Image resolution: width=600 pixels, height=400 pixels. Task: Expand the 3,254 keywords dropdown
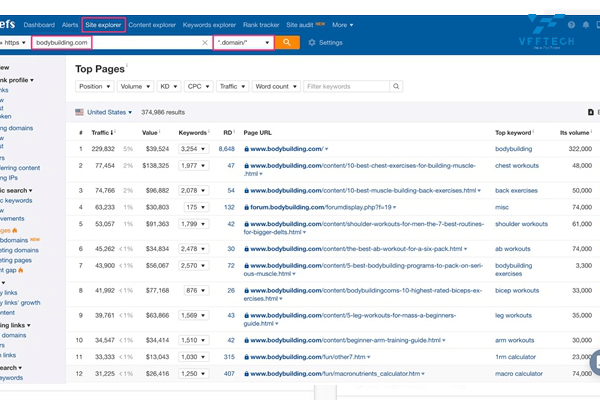click(x=193, y=149)
